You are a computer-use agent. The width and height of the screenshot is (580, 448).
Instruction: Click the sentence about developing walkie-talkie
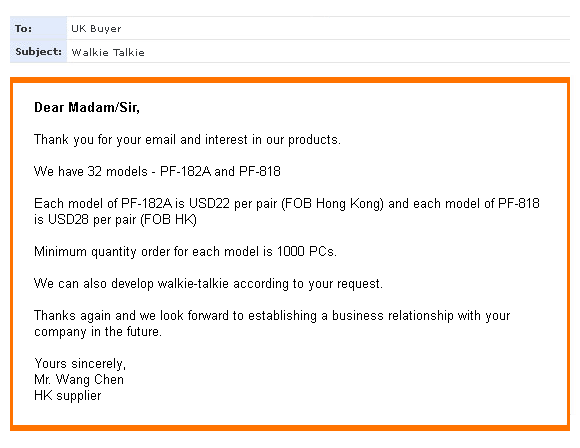coord(208,284)
